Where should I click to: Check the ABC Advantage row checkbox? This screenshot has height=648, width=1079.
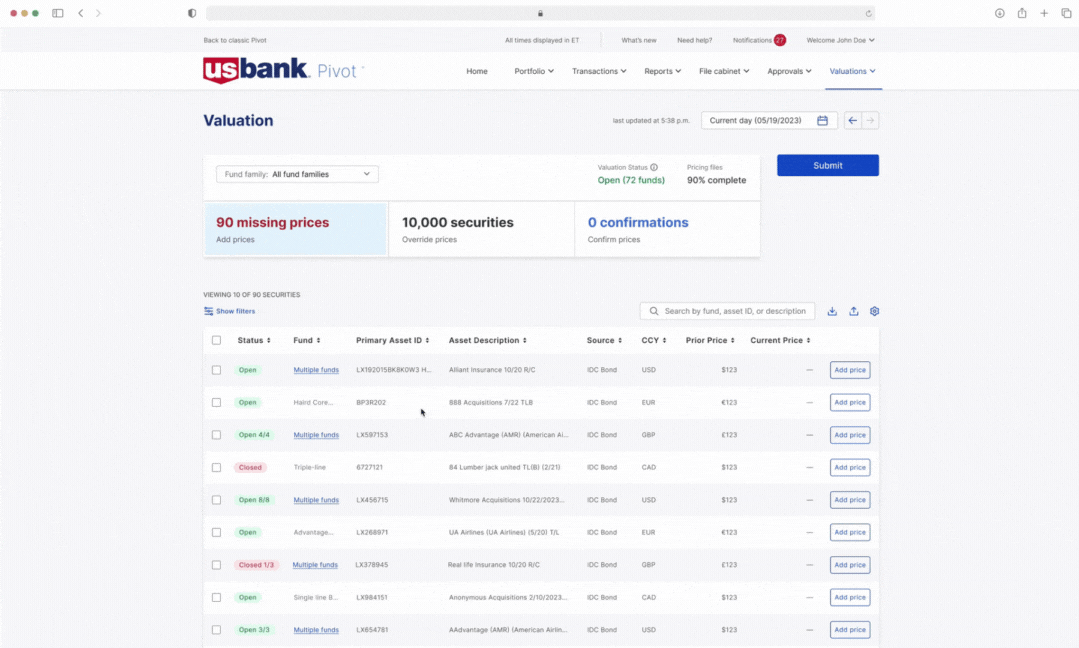click(216, 435)
